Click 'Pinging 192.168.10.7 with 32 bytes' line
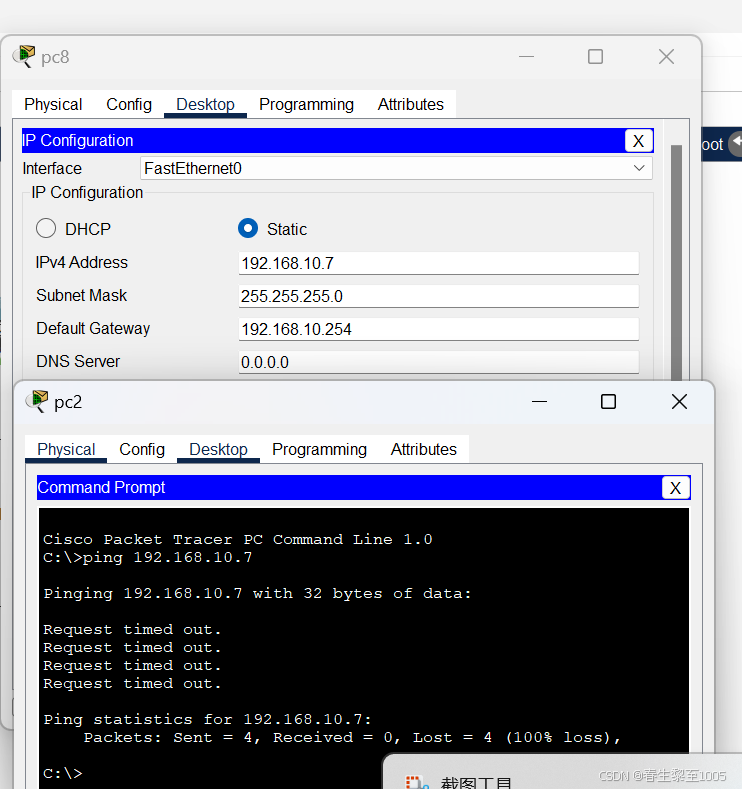This screenshot has height=789, width=742. (x=257, y=594)
